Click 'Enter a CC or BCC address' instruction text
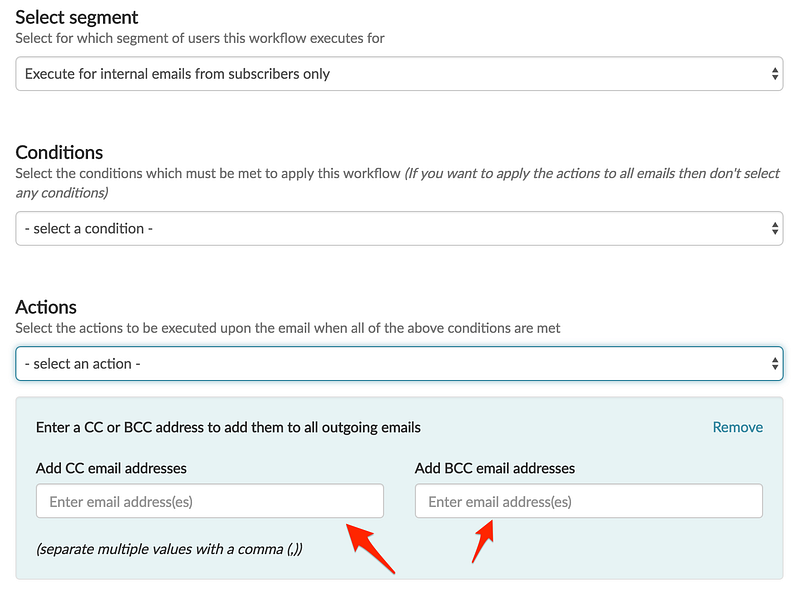800x595 pixels. pos(228,427)
